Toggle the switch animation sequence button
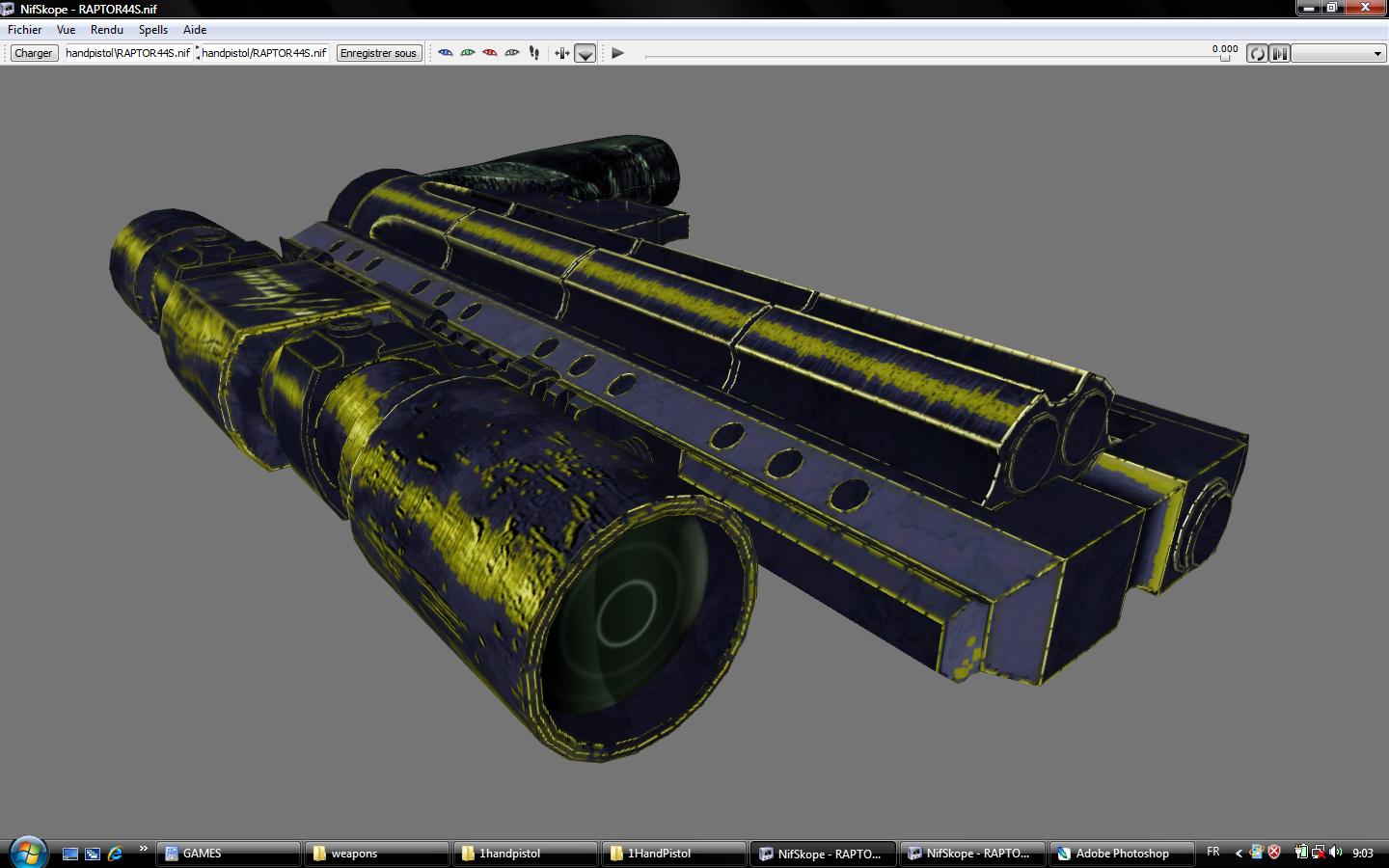Screen dimensions: 1389x868 [x=1279, y=53]
